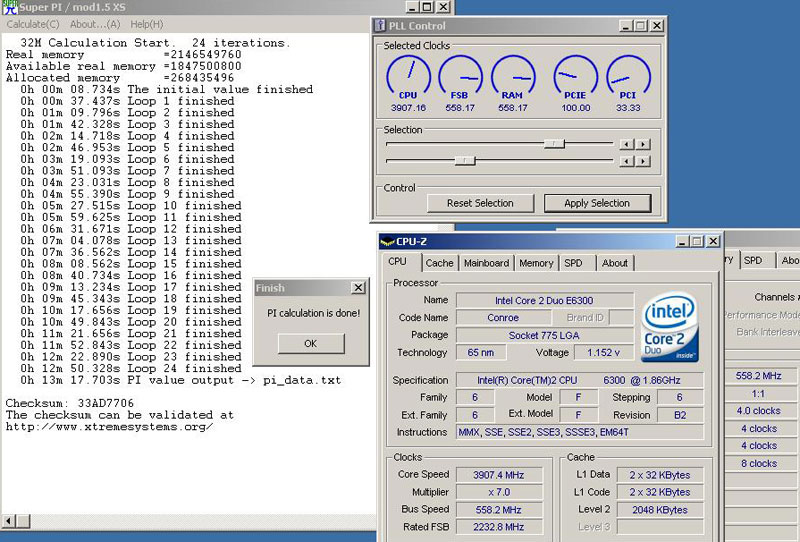The width and height of the screenshot is (800, 542).
Task: Maximize the Super PI window
Action: click(x=428, y=7)
